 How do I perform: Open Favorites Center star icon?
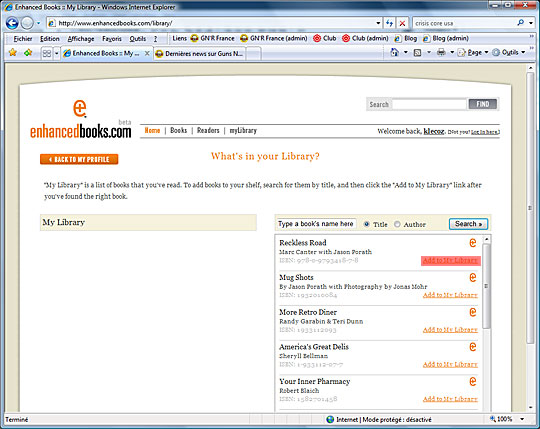pos(13,53)
